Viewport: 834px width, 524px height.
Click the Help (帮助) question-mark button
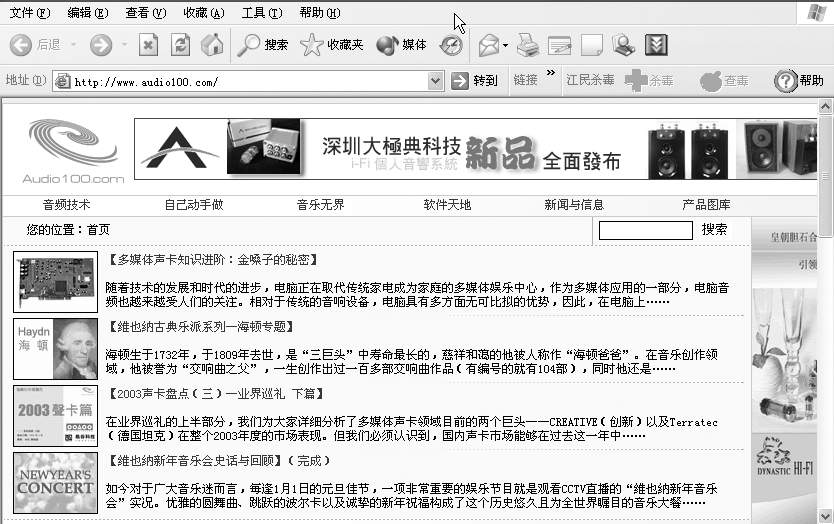point(798,81)
